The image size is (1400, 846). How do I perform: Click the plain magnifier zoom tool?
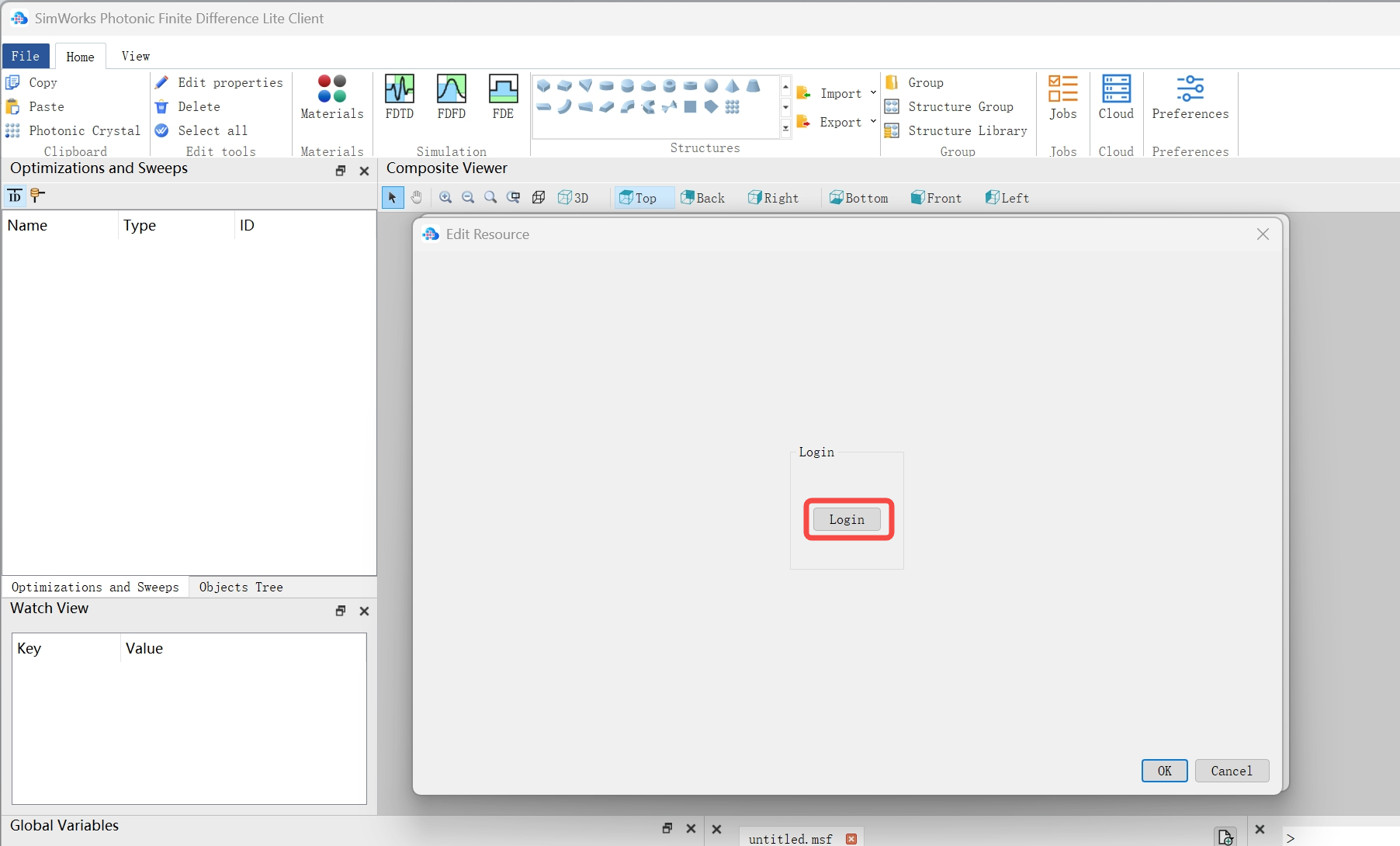point(490,197)
